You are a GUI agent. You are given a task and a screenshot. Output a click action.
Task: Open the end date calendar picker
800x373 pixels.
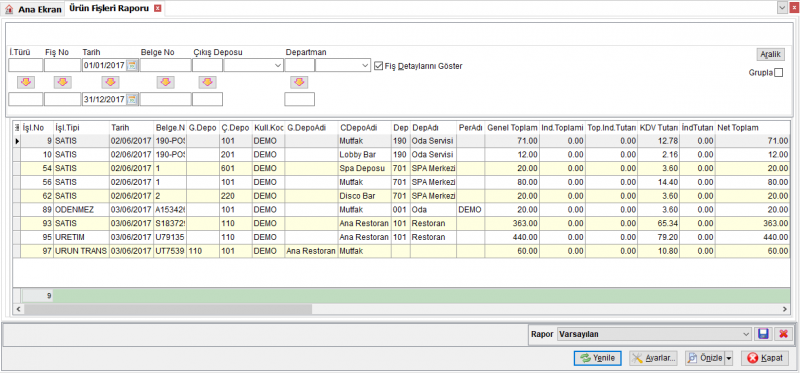click(x=133, y=100)
